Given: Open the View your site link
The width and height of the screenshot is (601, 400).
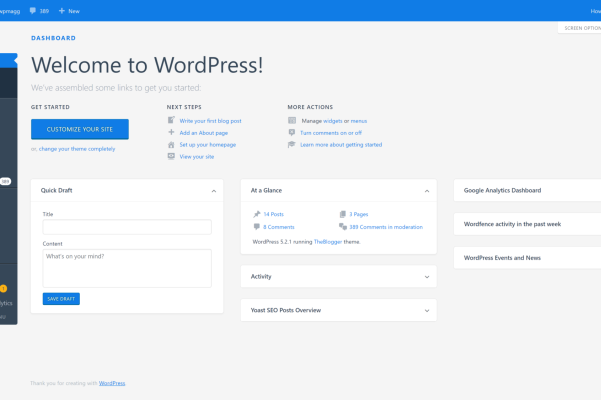Looking at the screenshot, I should click(x=197, y=156).
